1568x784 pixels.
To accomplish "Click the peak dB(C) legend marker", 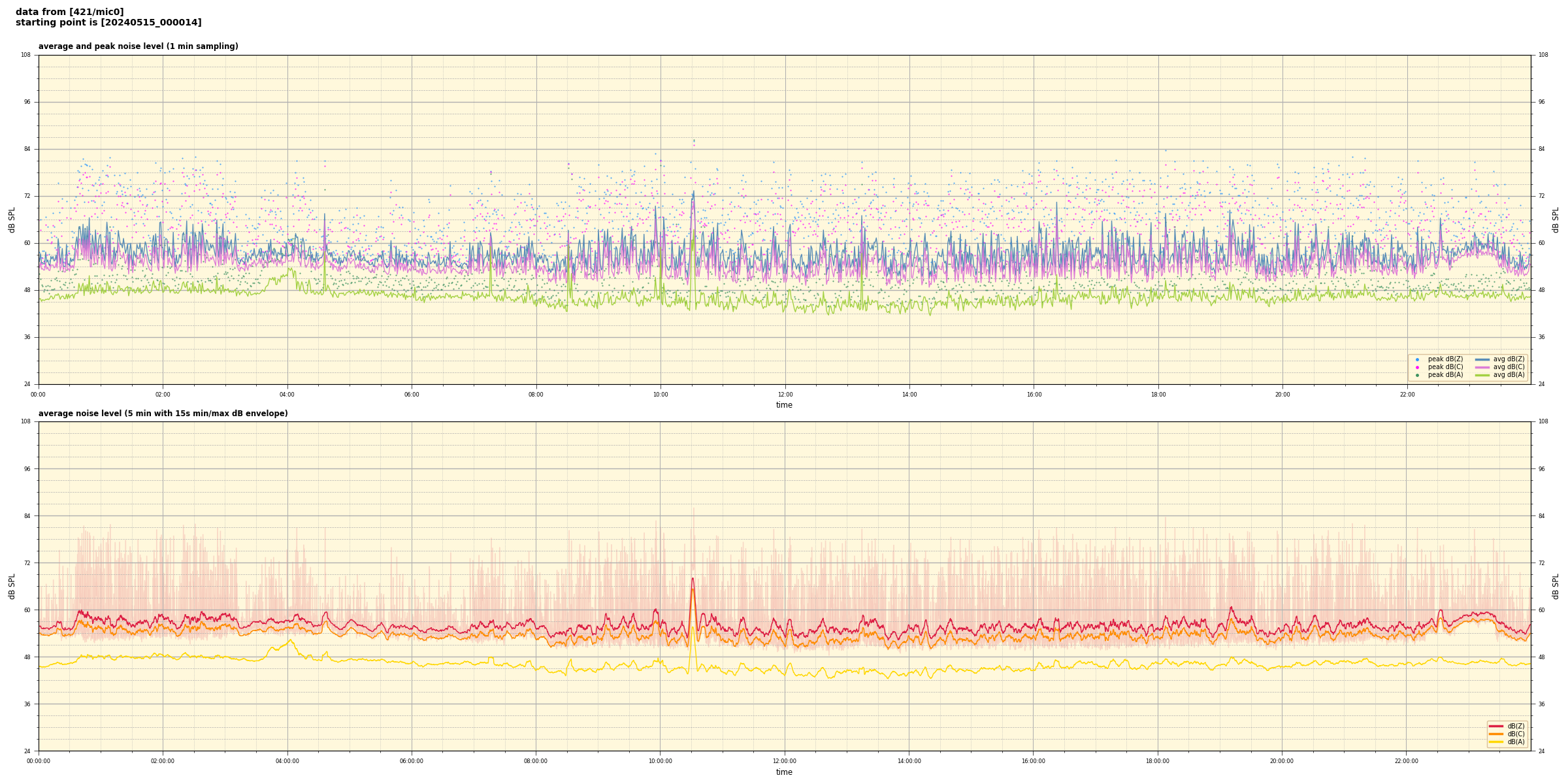I will [x=1417, y=367].
